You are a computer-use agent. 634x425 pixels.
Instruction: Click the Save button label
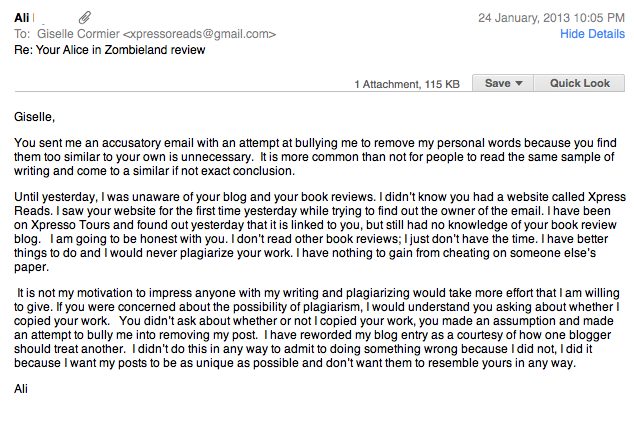497,83
